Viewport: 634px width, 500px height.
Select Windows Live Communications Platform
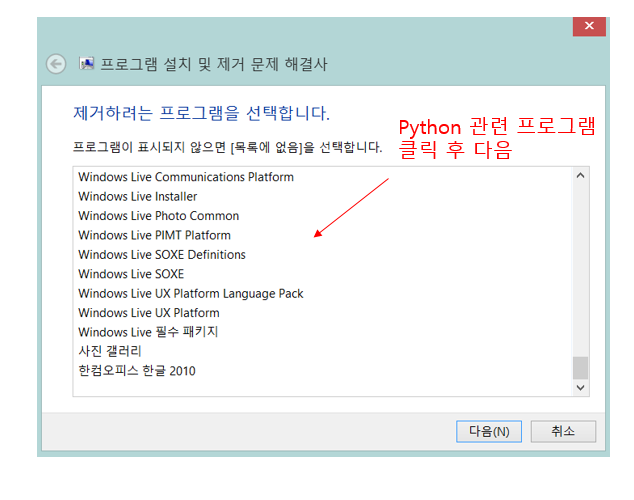point(323,177)
